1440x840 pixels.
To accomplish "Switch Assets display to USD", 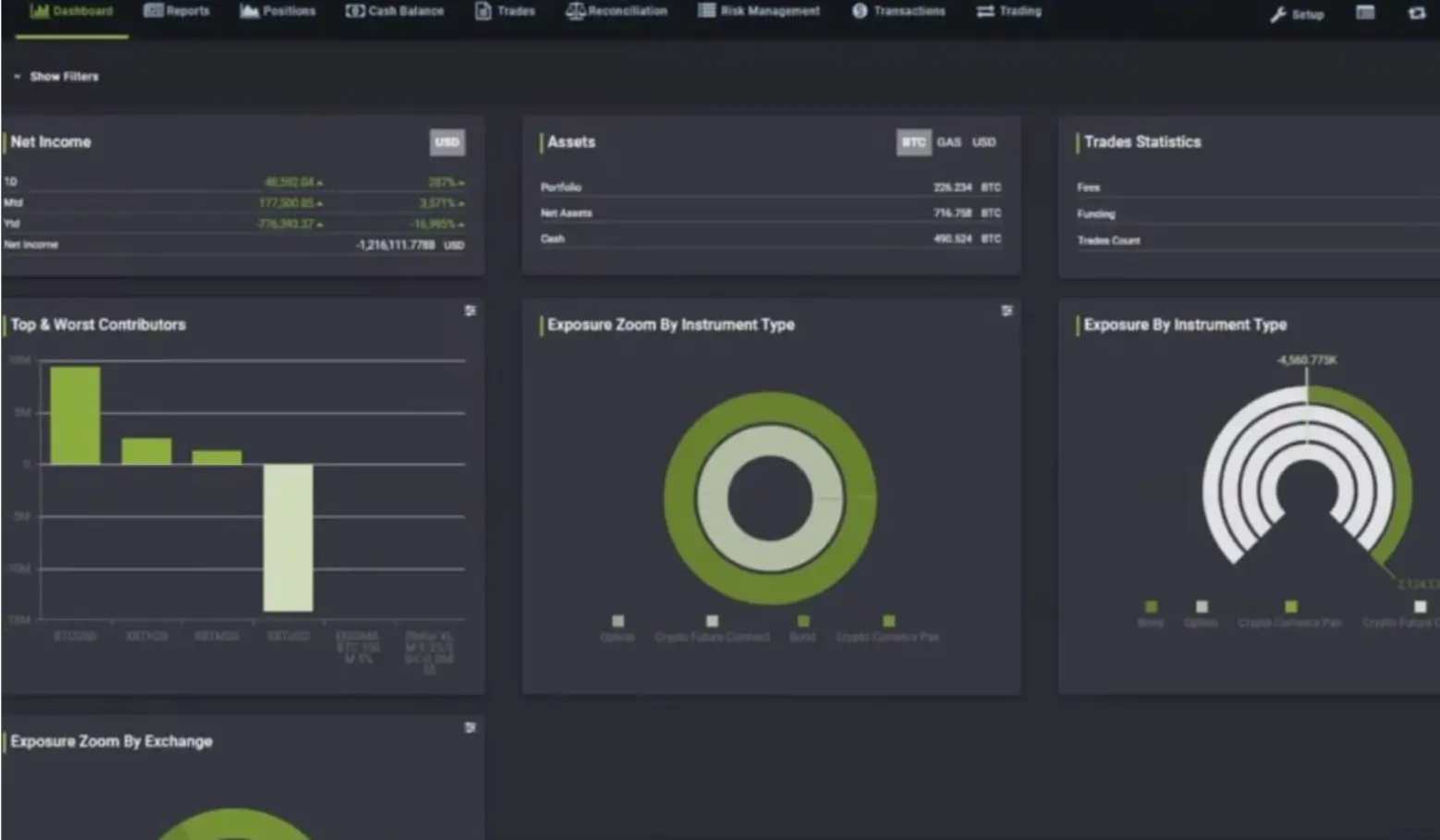I will click(983, 141).
